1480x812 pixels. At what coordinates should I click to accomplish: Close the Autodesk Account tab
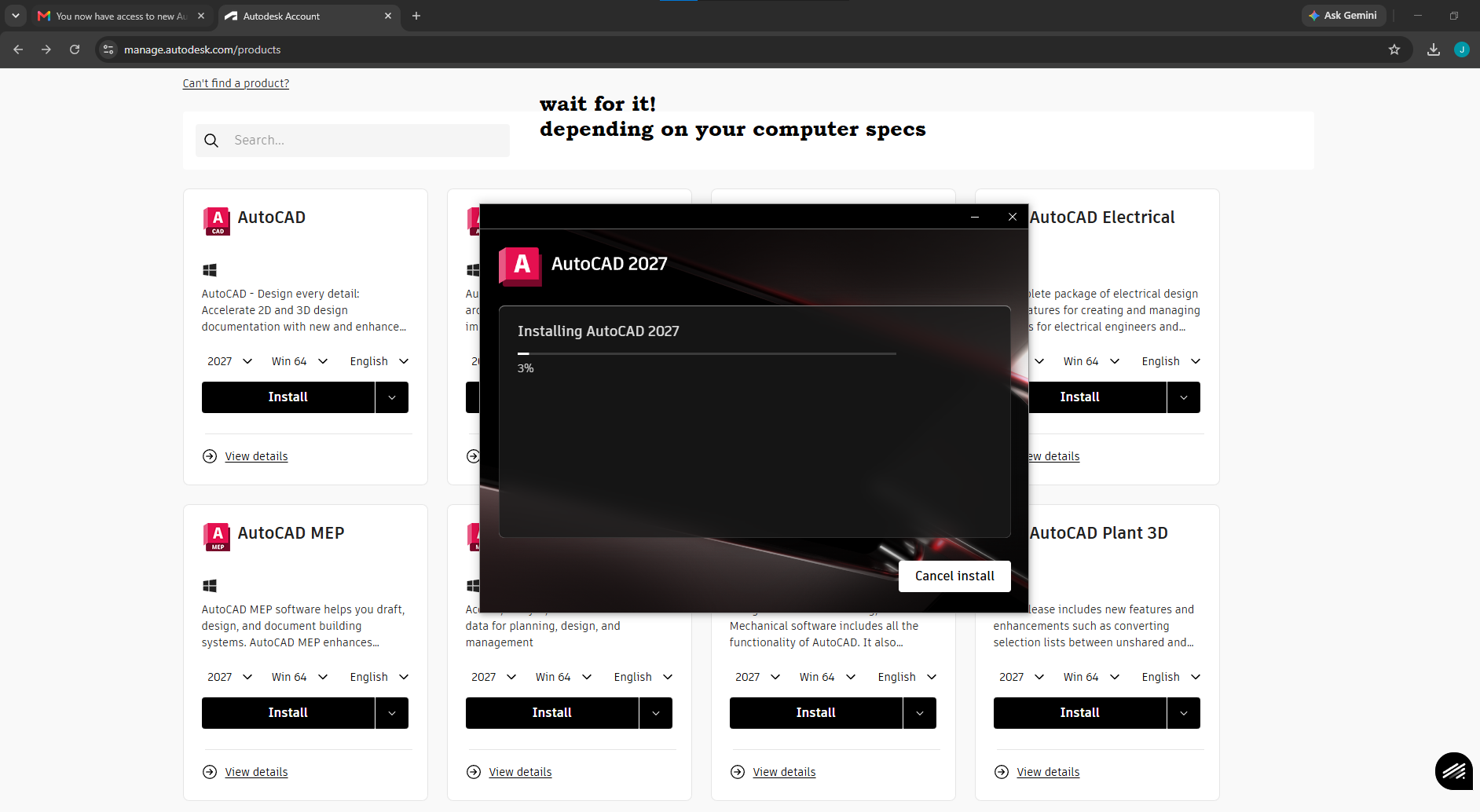tap(388, 16)
